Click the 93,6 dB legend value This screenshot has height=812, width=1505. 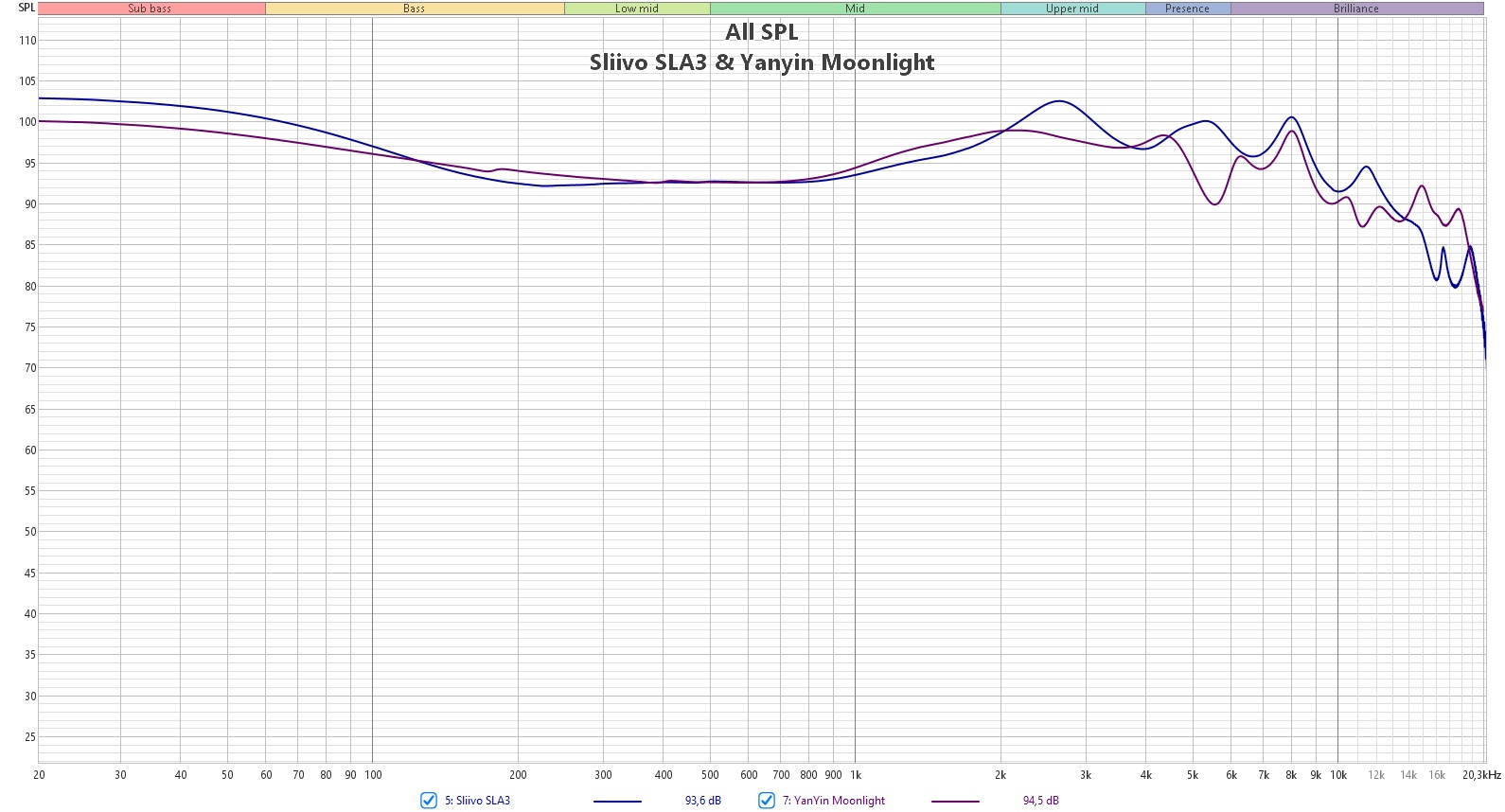[x=702, y=801]
